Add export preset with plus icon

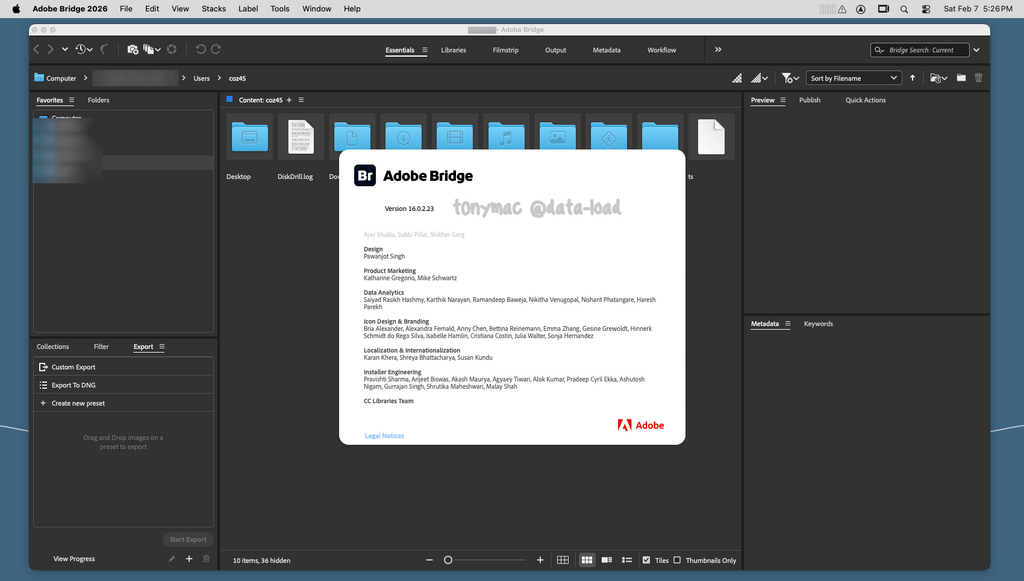189,559
